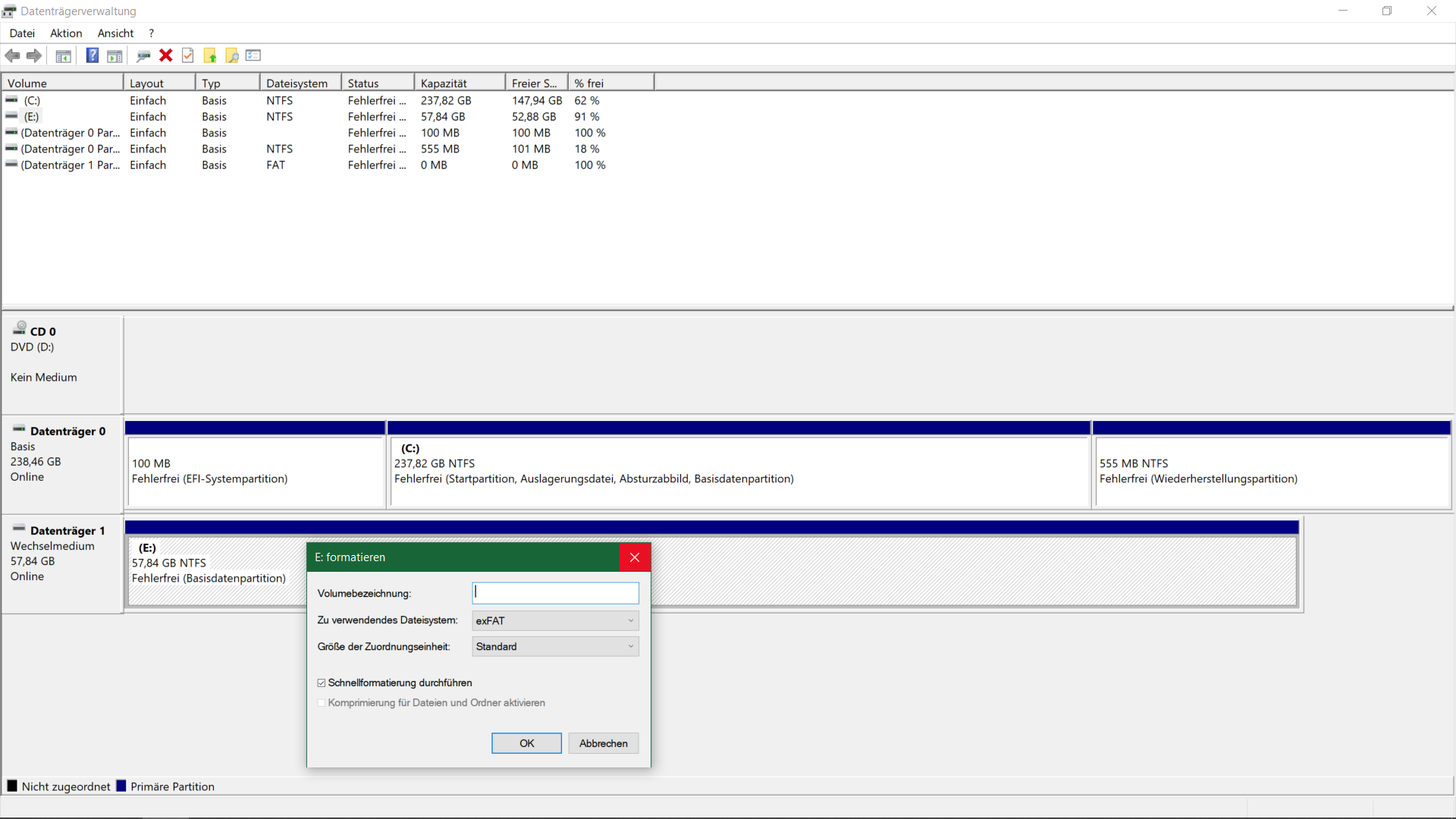
Task: Uncheck Schnellformatierung durchführen checkbox
Action: click(322, 682)
